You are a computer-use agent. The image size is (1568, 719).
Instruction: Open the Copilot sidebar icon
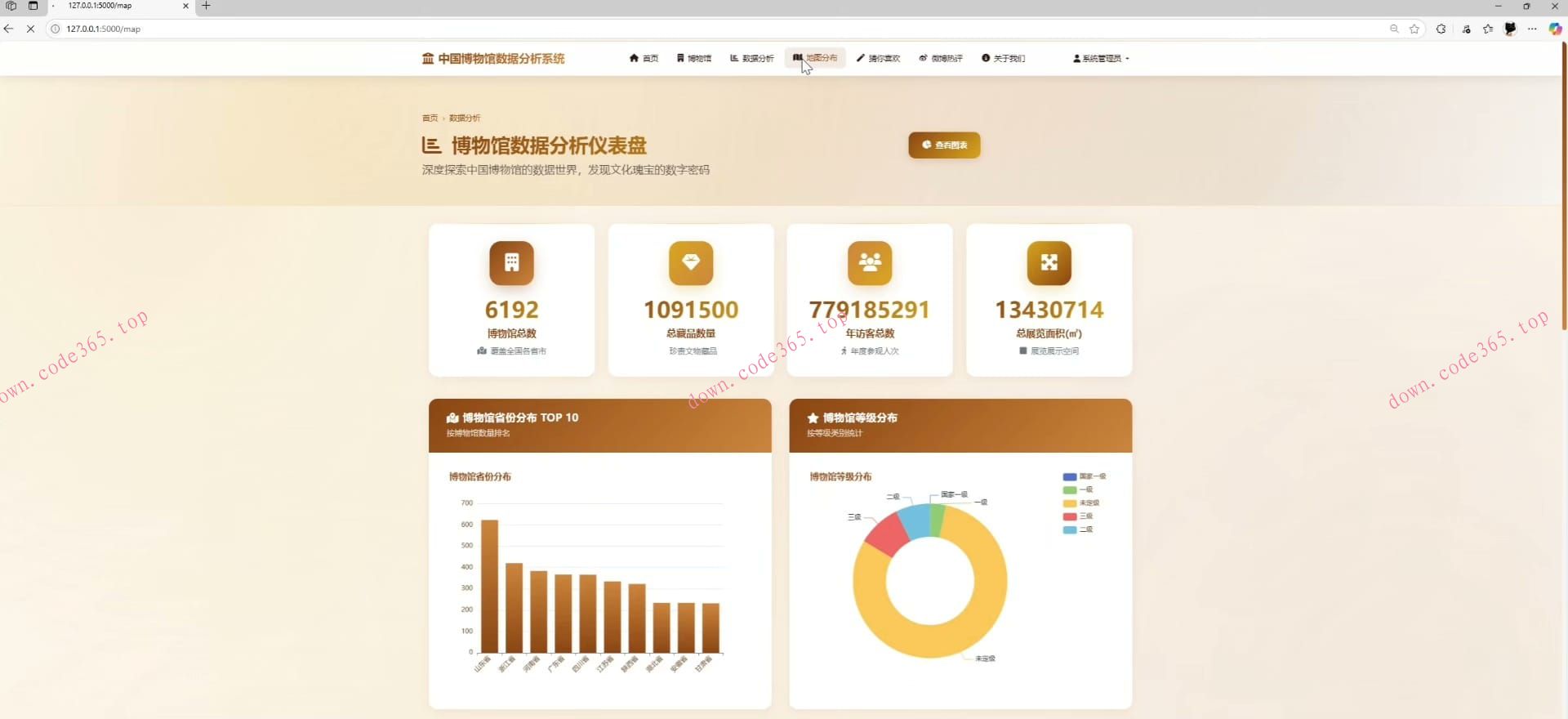1555,29
